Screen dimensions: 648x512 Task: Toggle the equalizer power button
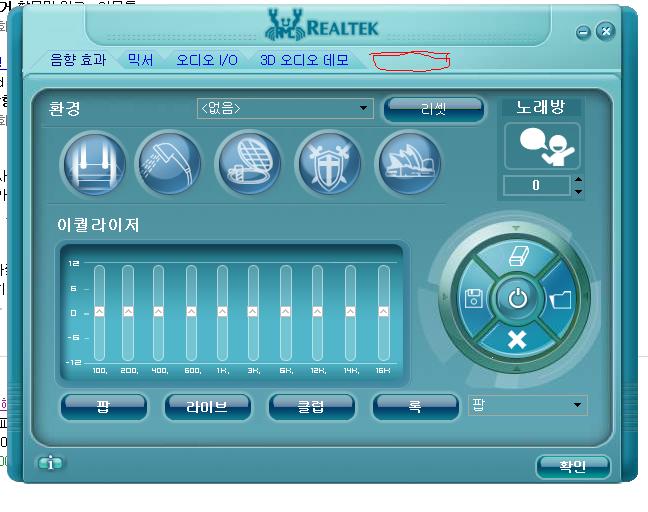pyautogui.click(x=517, y=298)
